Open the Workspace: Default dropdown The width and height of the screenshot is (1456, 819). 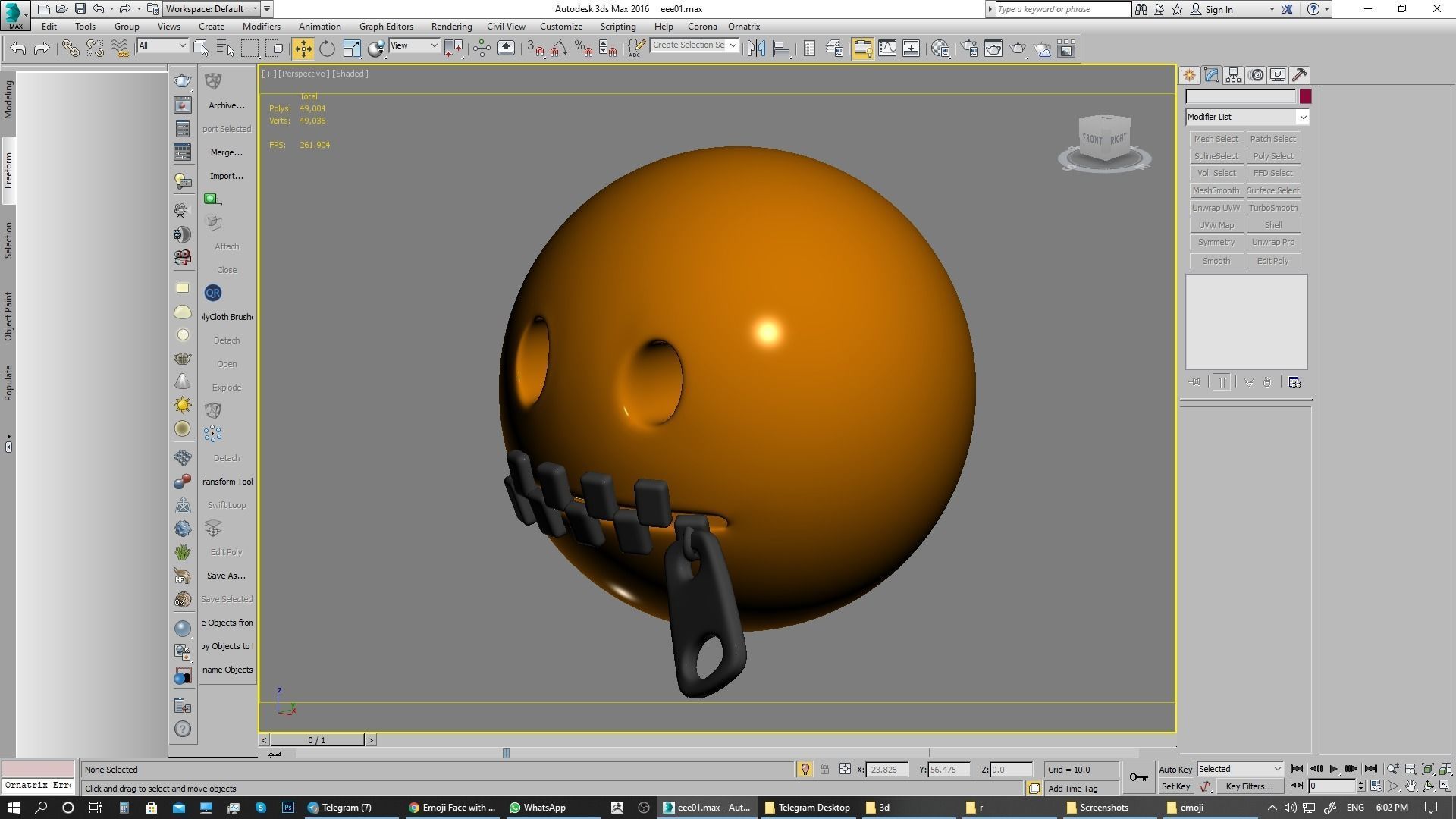tap(213, 9)
